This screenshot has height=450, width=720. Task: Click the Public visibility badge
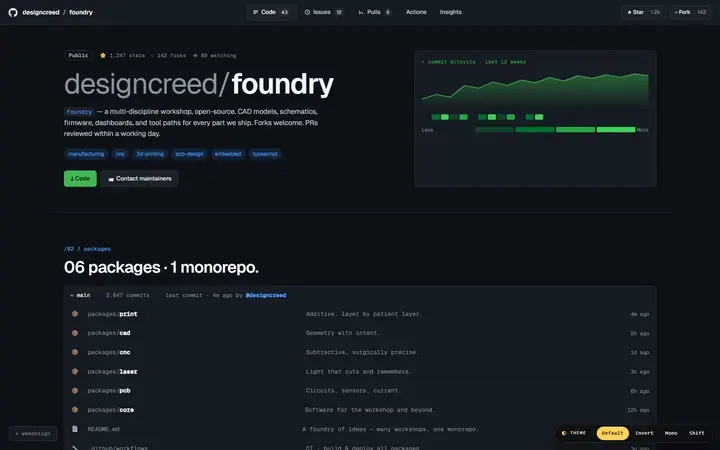click(79, 56)
